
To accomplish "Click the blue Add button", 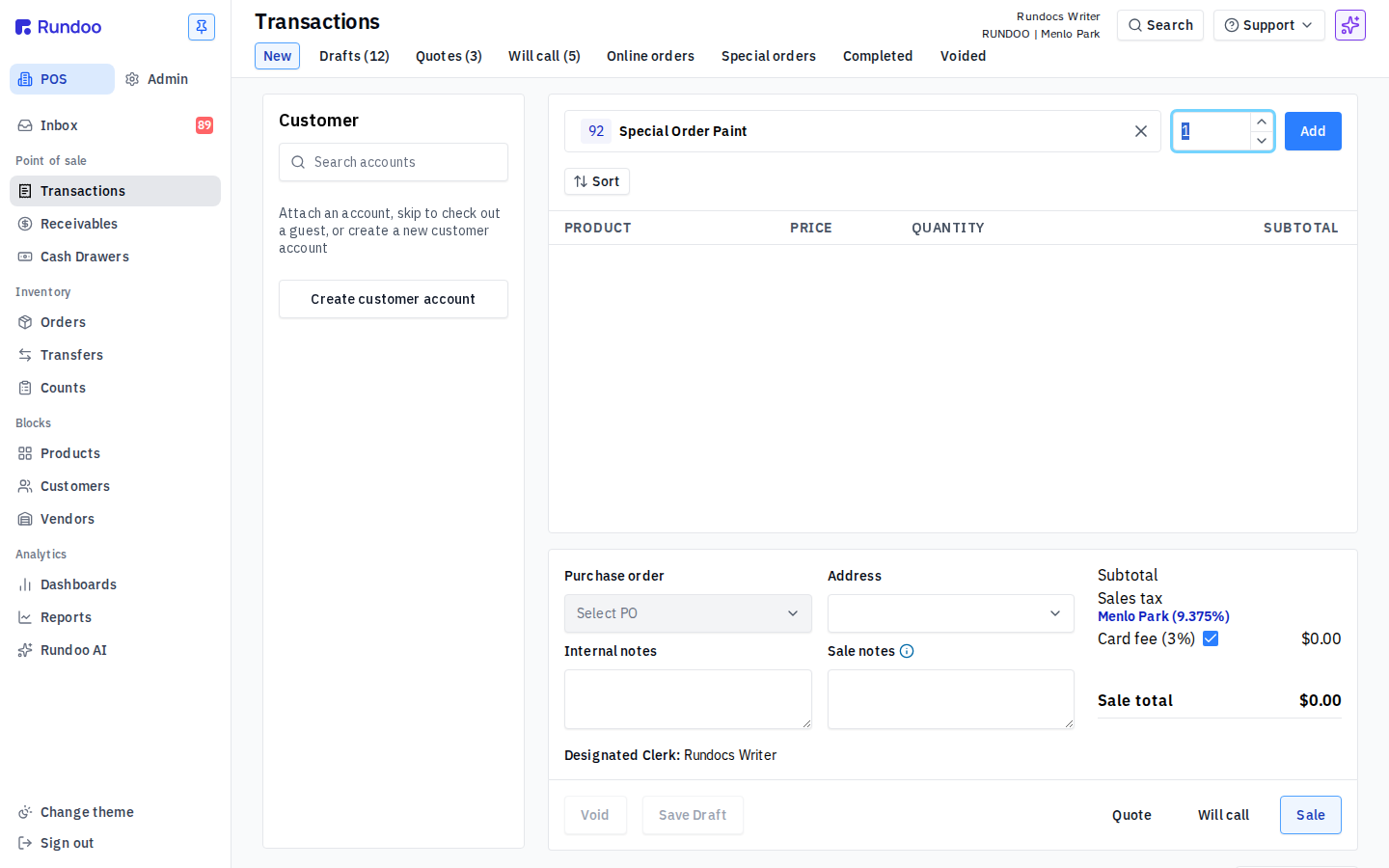I will [x=1313, y=131].
